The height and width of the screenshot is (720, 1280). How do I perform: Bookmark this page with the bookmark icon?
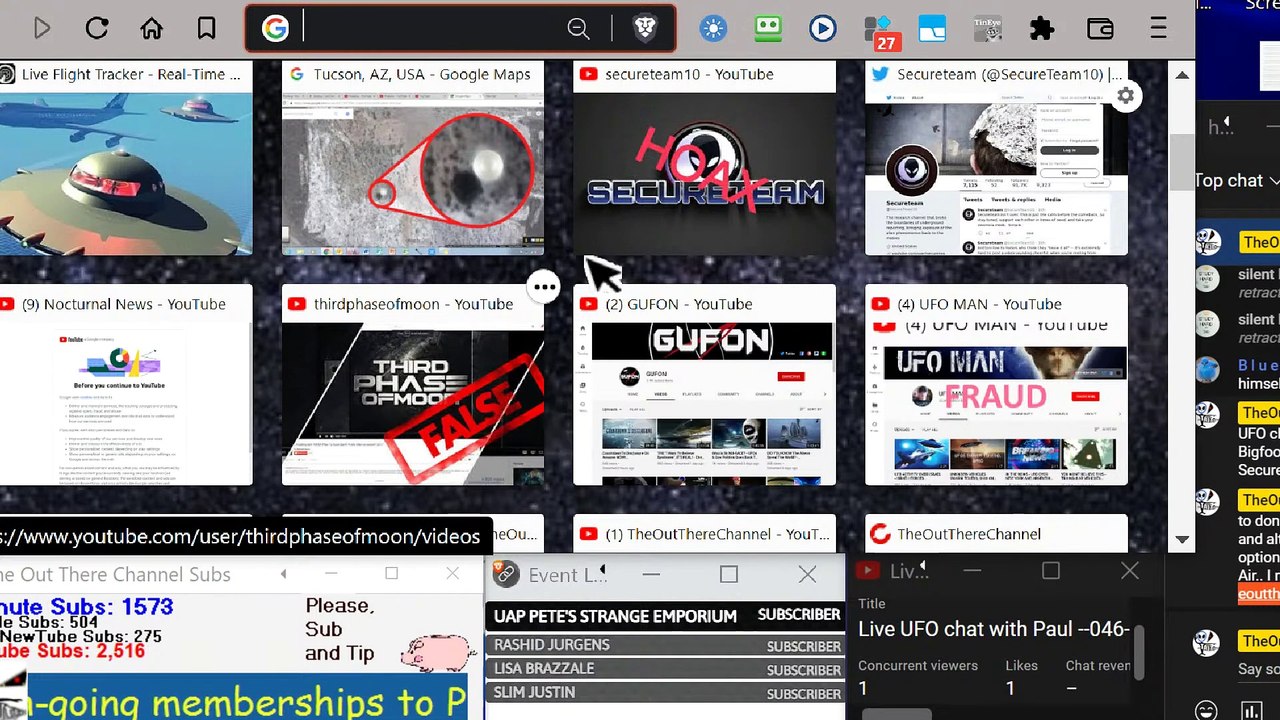[x=206, y=28]
